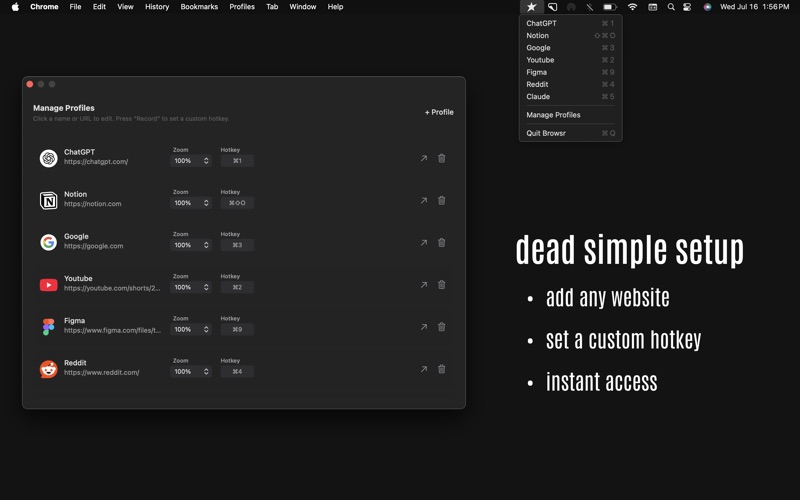Image resolution: width=800 pixels, height=500 pixels.
Task: Click the Browsr star menu bar icon
Action: 531,7
